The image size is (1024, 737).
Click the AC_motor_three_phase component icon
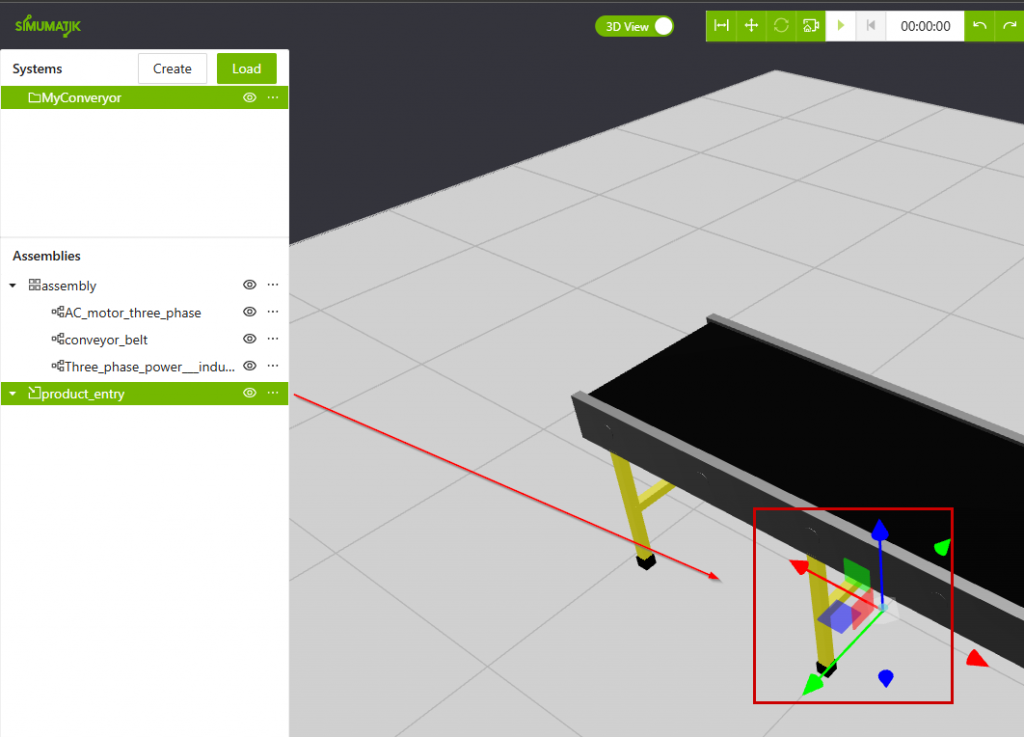(x=57, y=312)
